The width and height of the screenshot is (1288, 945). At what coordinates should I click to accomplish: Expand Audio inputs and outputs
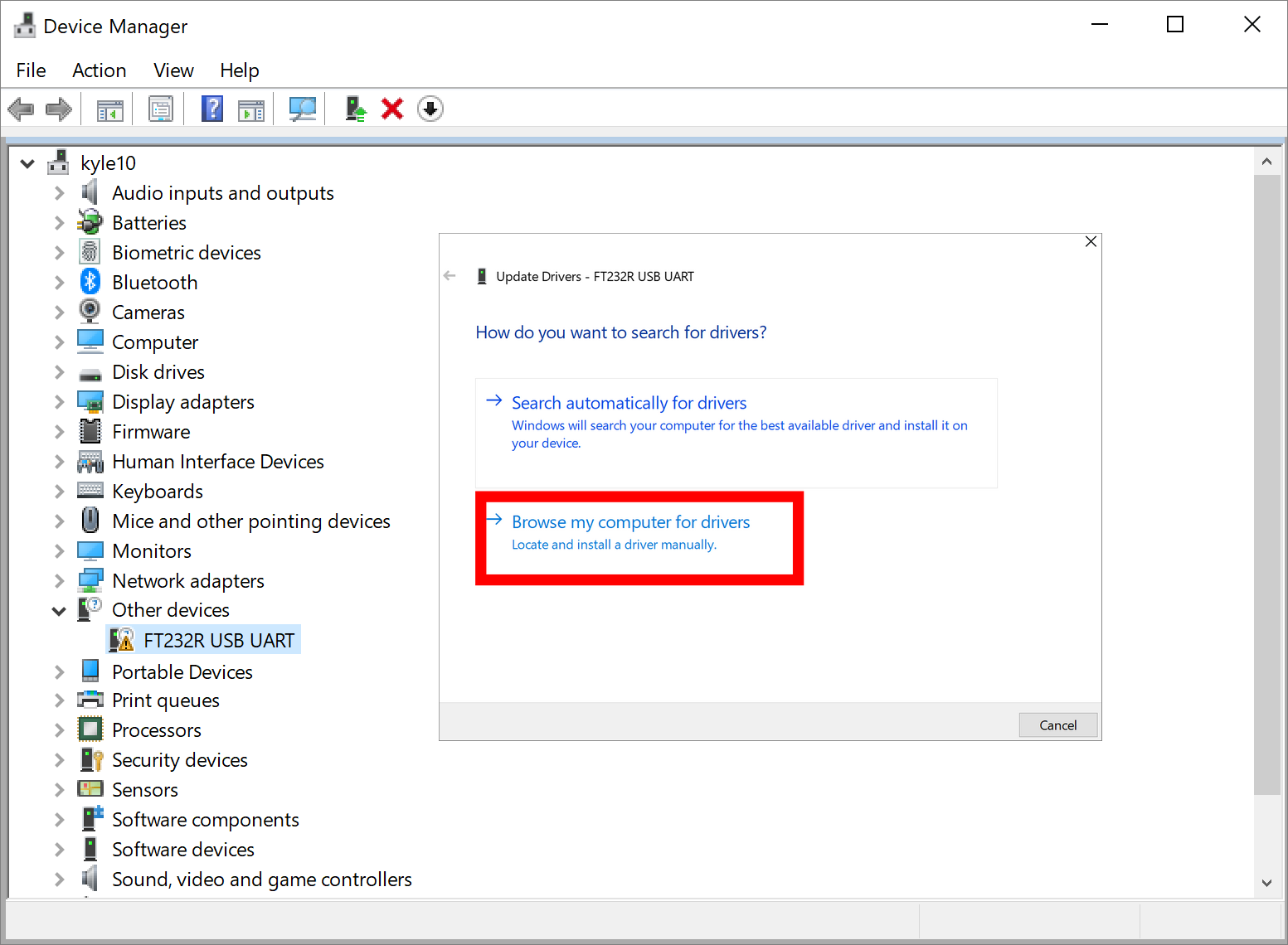[59, 193]
